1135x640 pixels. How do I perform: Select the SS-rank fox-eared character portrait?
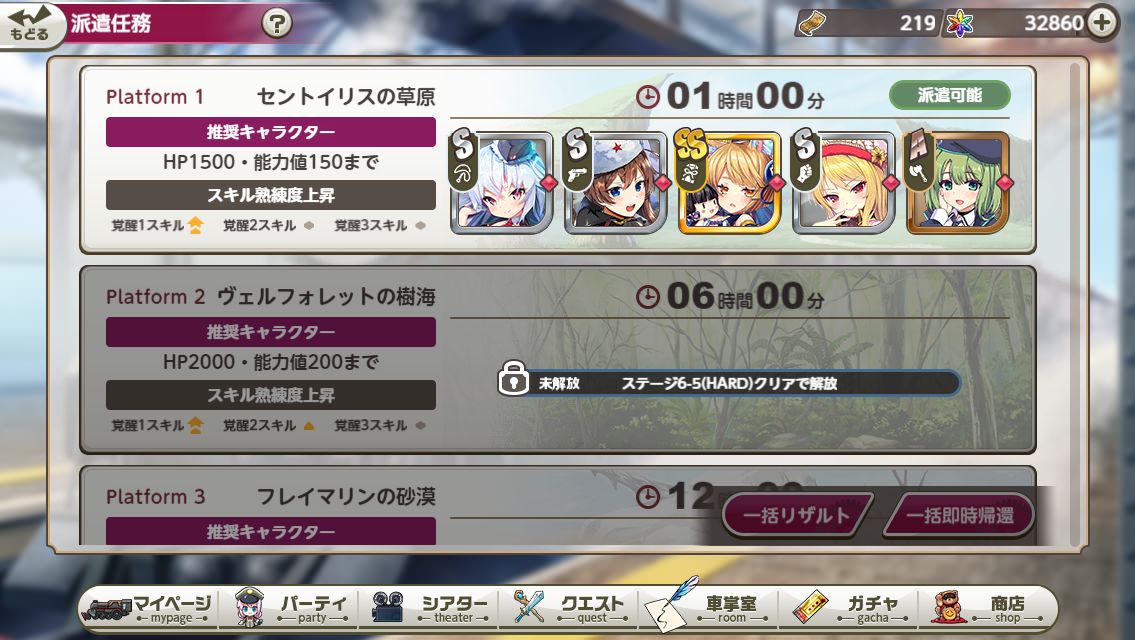(729, 182)
